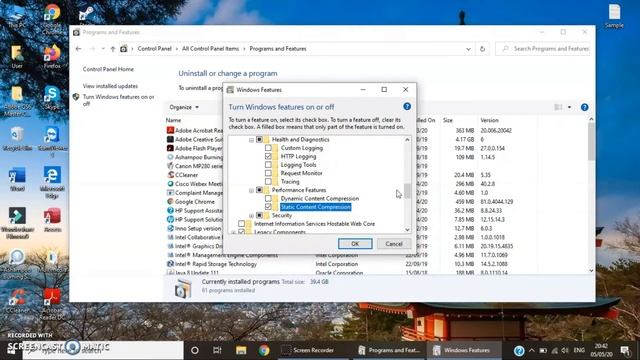Enable Request Monitor checkbox
Viewport: 640px width, 360px height.
268,173
